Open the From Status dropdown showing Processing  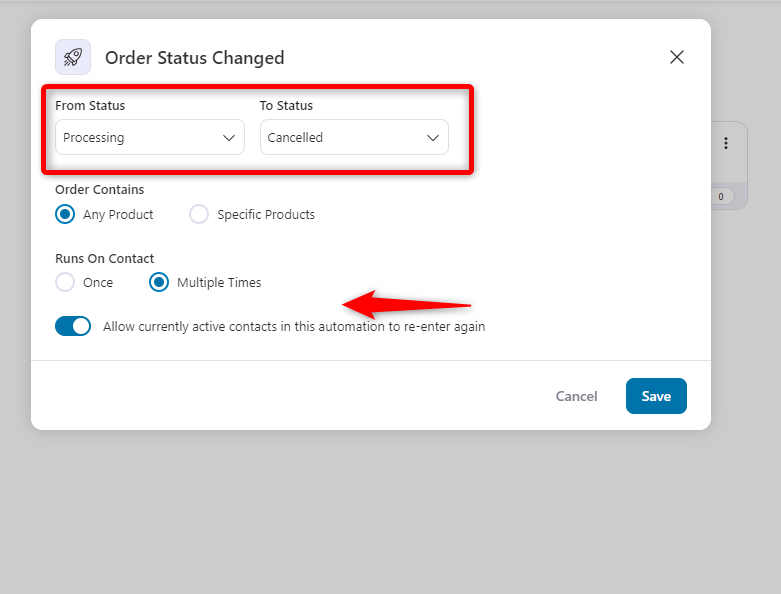[150, 137]
